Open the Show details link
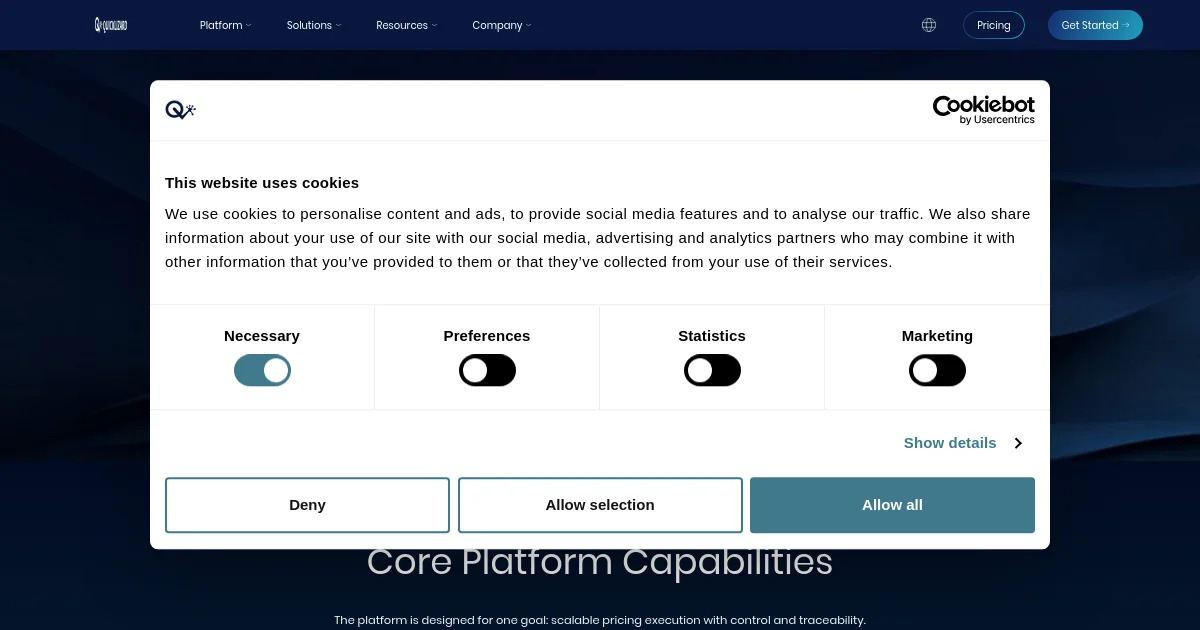 tap(950, 443)
